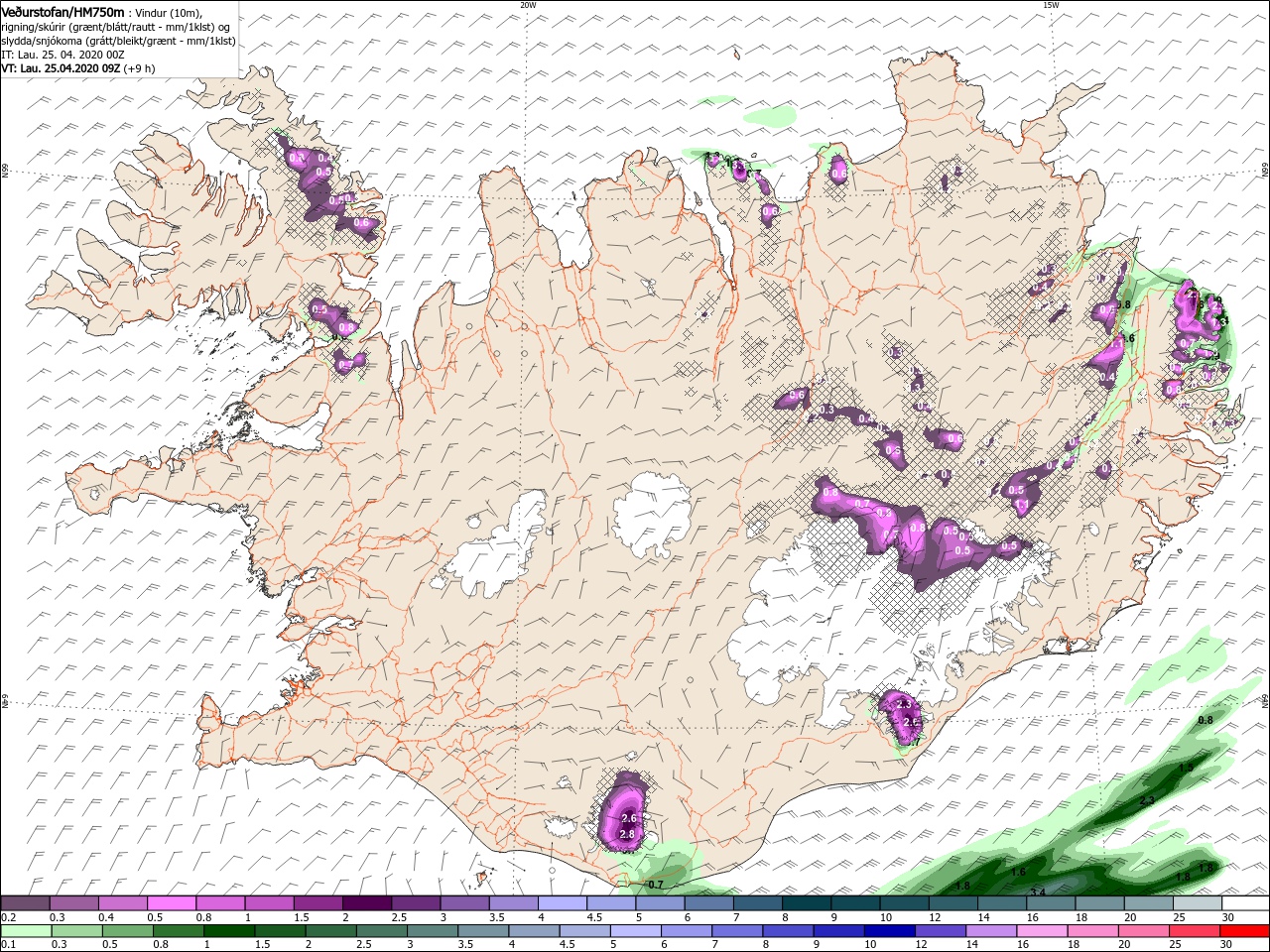Click the bottom-row legend label 0.1
The width and height of the screenshot is (1270, 952).
[x=8, y=945]
